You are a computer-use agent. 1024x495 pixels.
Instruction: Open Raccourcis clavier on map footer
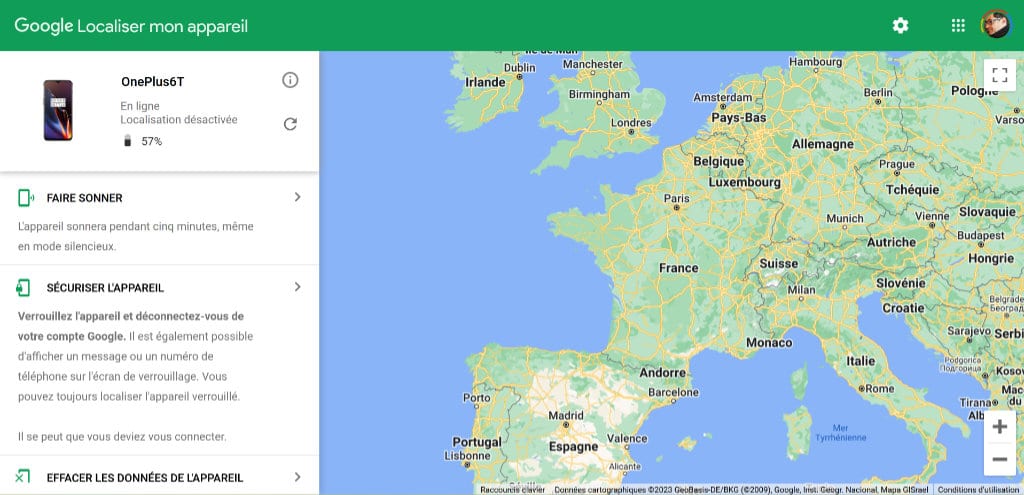[512, 490]
